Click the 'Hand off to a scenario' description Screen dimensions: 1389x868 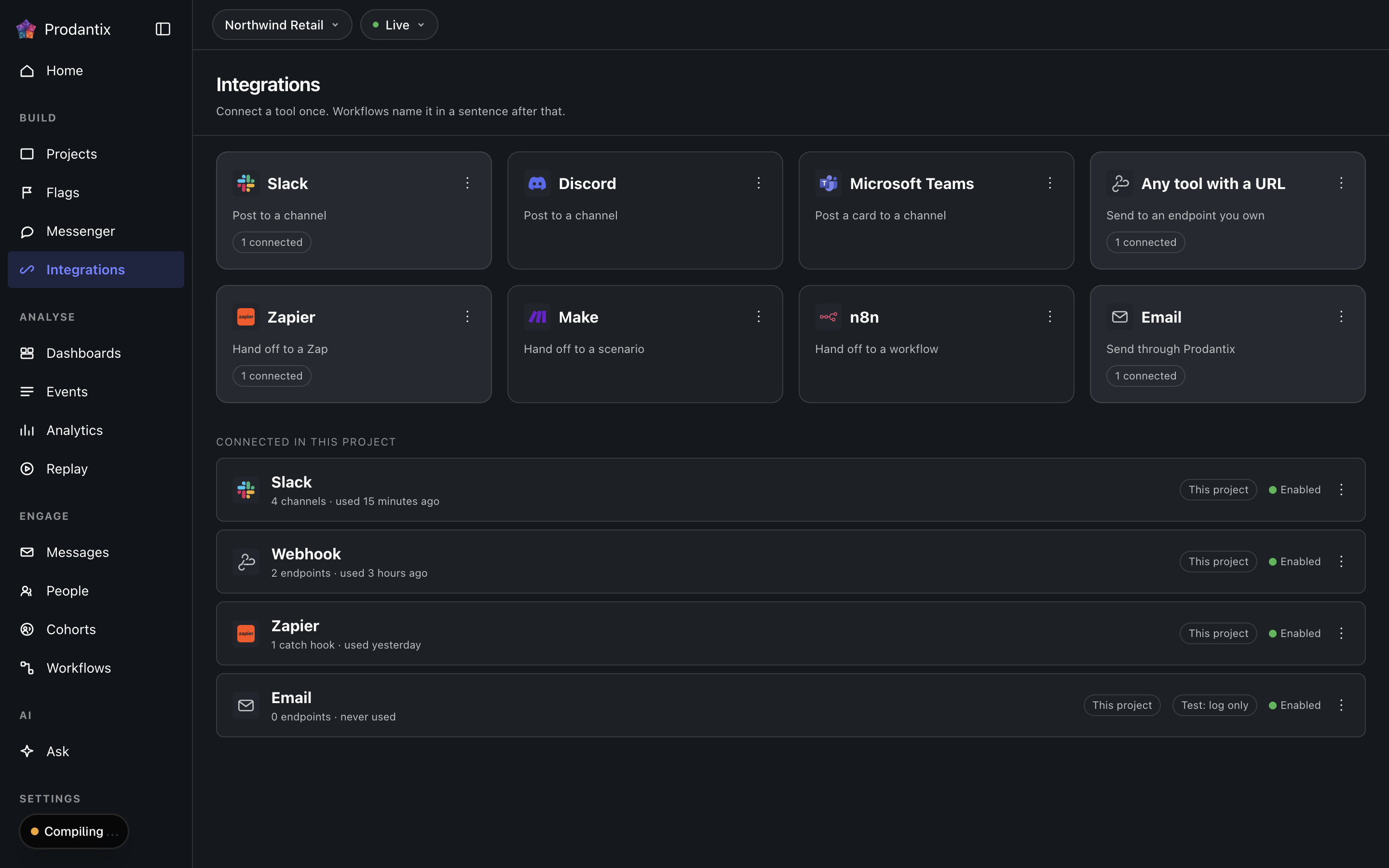584,349
